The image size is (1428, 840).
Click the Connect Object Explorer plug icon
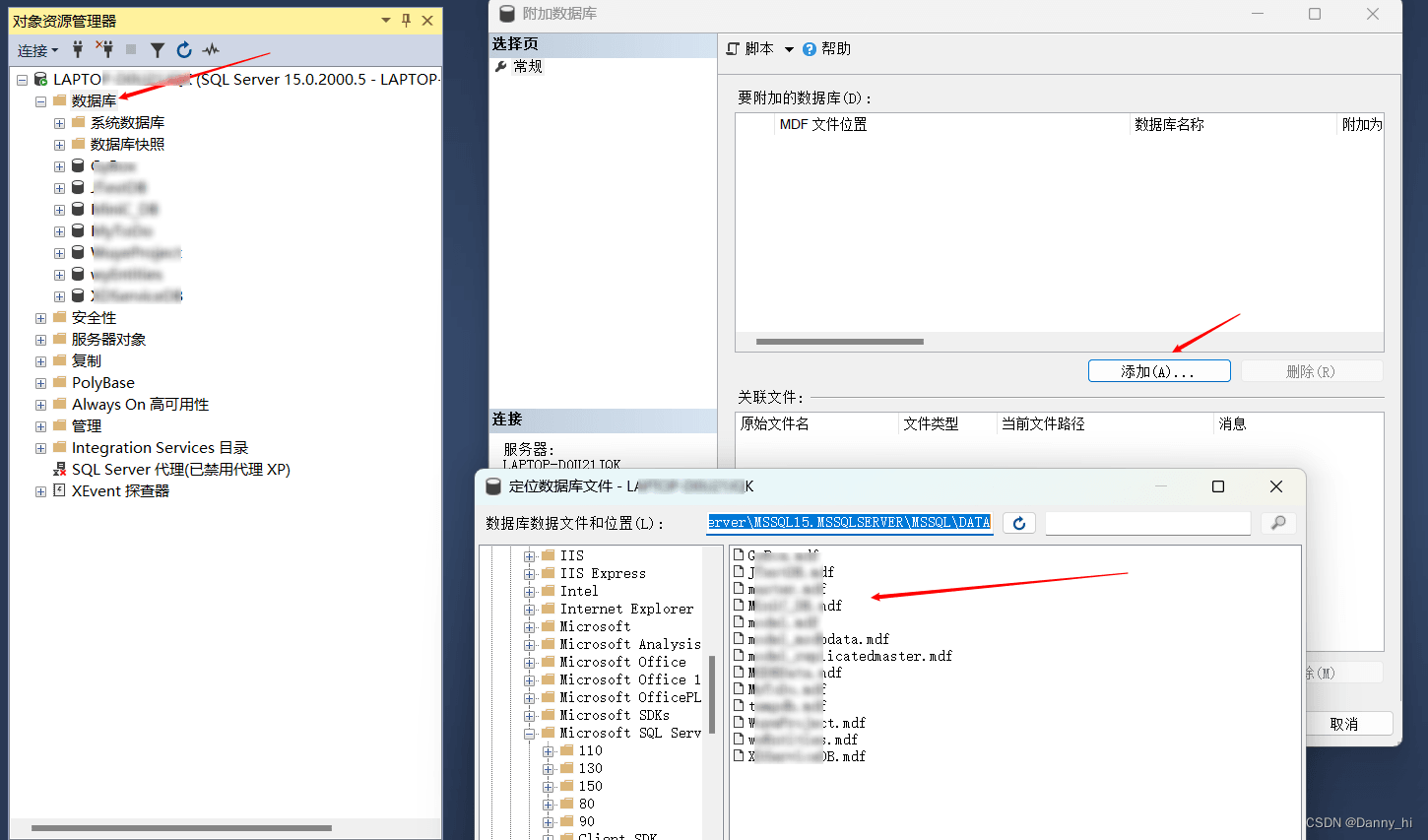click(78, 49)
